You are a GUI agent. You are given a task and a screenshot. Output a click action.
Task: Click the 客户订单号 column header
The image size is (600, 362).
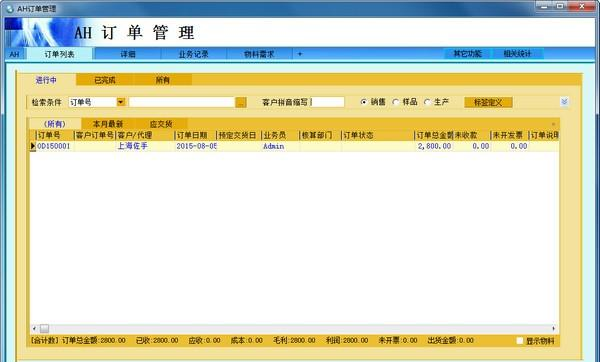pyautogui.click(x=95, y=135)
